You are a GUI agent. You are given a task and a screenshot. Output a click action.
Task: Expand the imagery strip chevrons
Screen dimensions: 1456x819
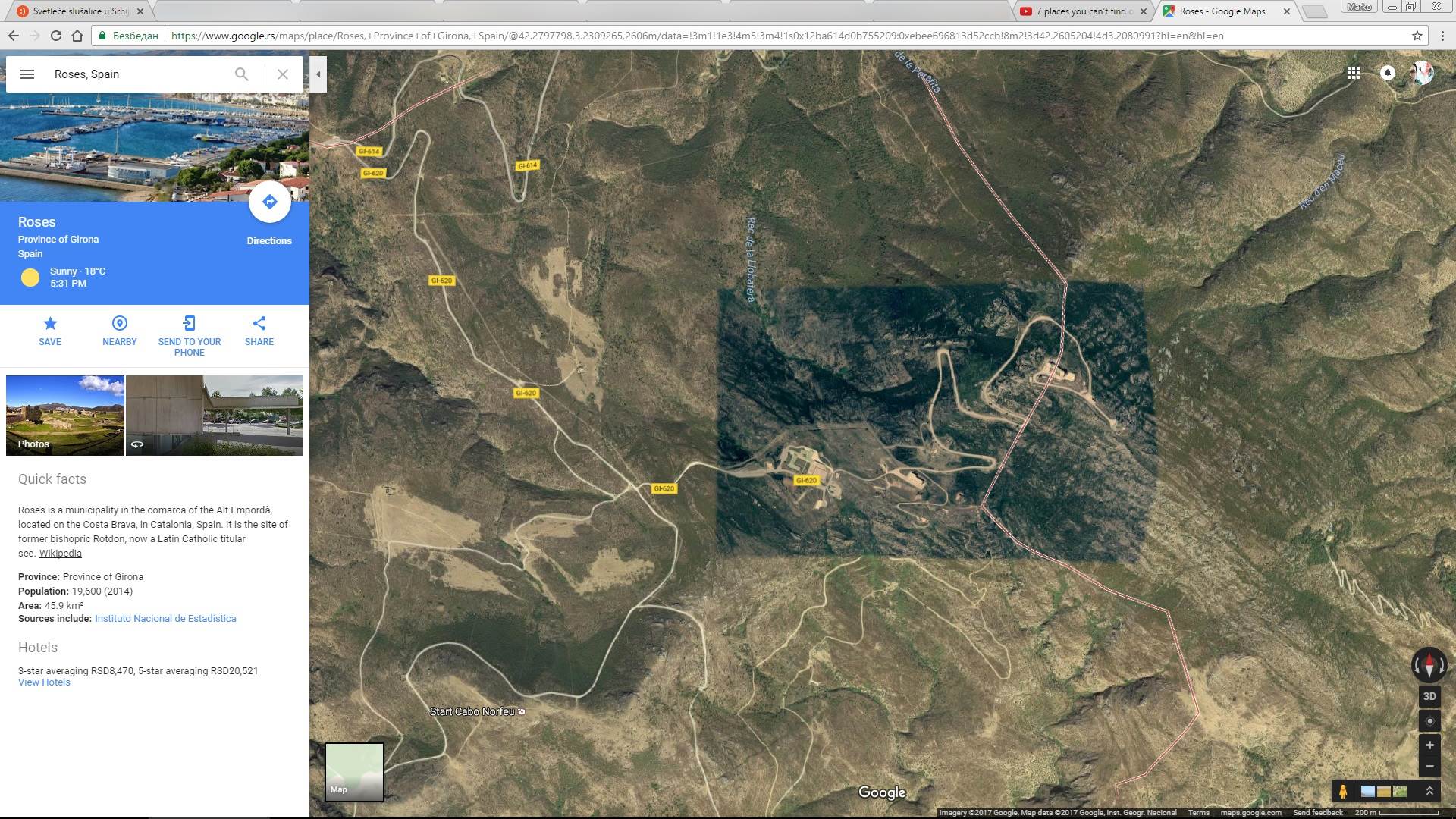pyautogui.click(x=1429, y=791)
